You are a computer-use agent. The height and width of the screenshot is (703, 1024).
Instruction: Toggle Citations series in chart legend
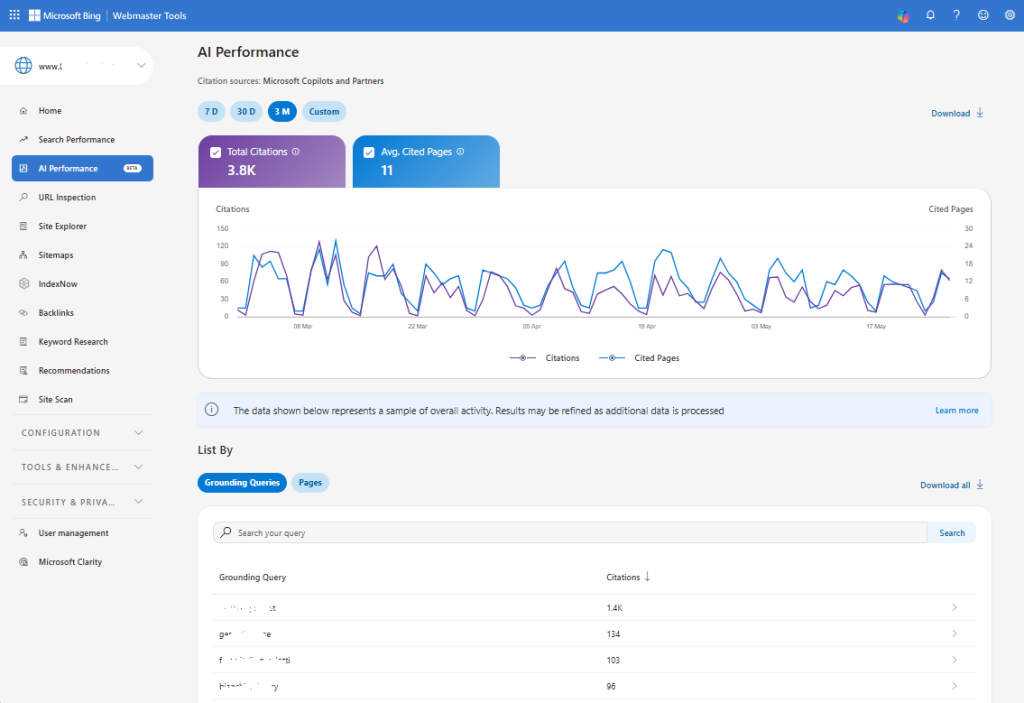pos(545,358)
